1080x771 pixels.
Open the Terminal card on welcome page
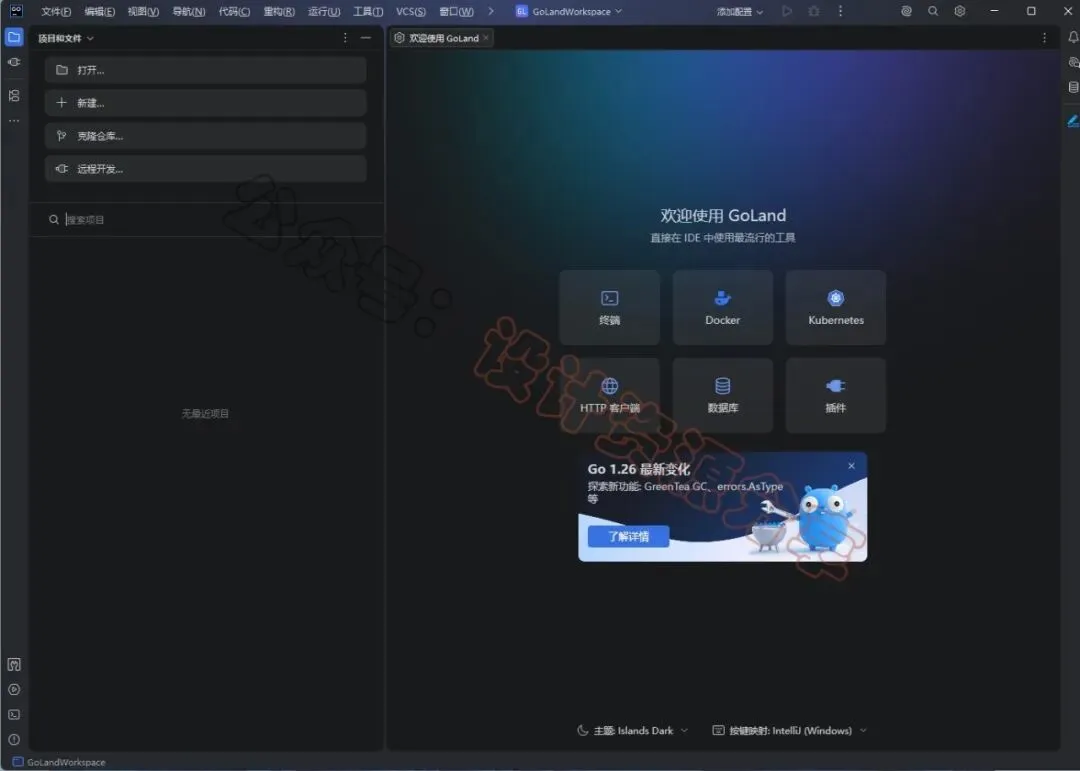click(610, 307)
